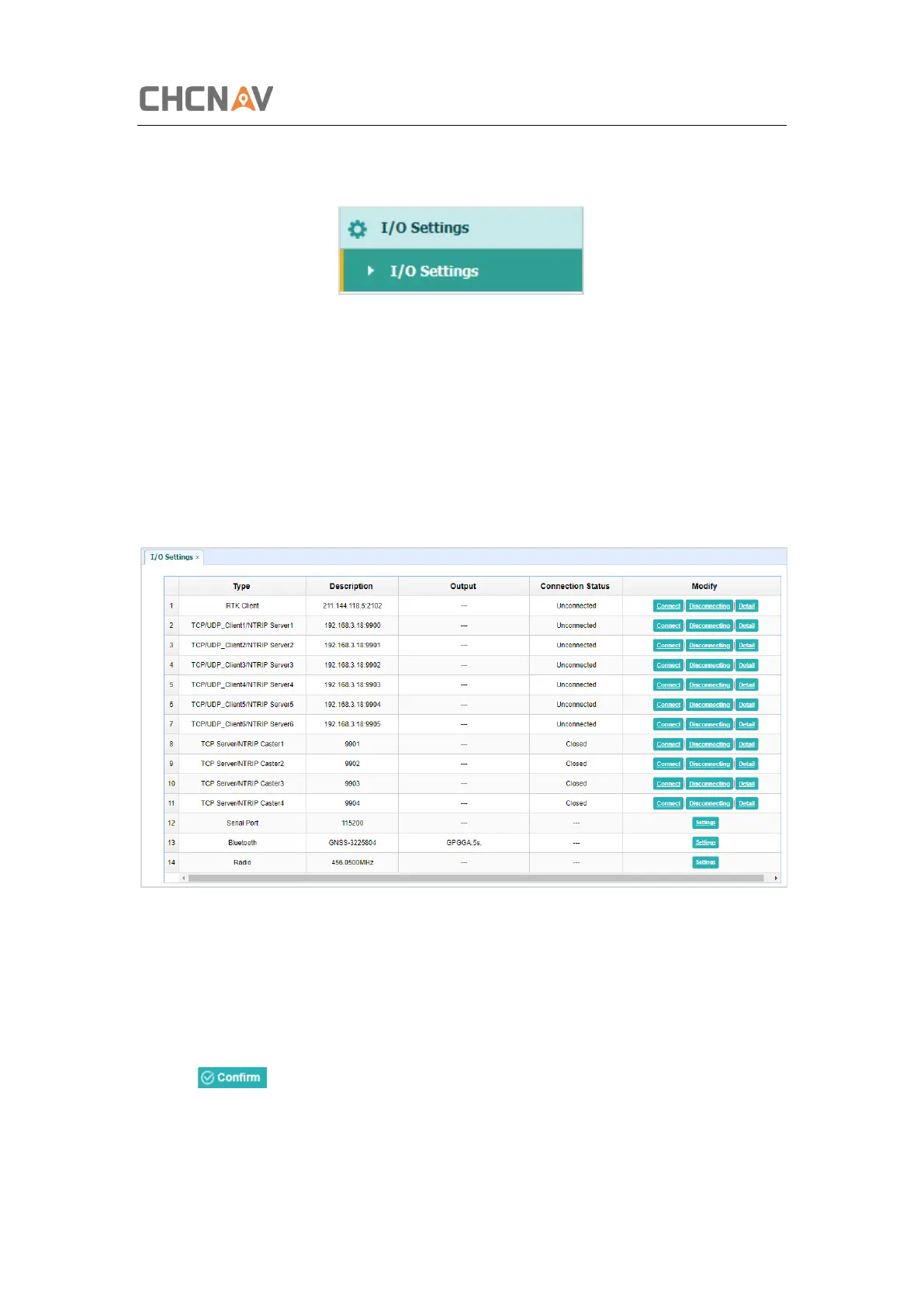This screenshot has height=1307, width=924.
Task: Connect TCP Server/NTRIP Caster2
Action: pyautogui.click(x=668, y=764)
